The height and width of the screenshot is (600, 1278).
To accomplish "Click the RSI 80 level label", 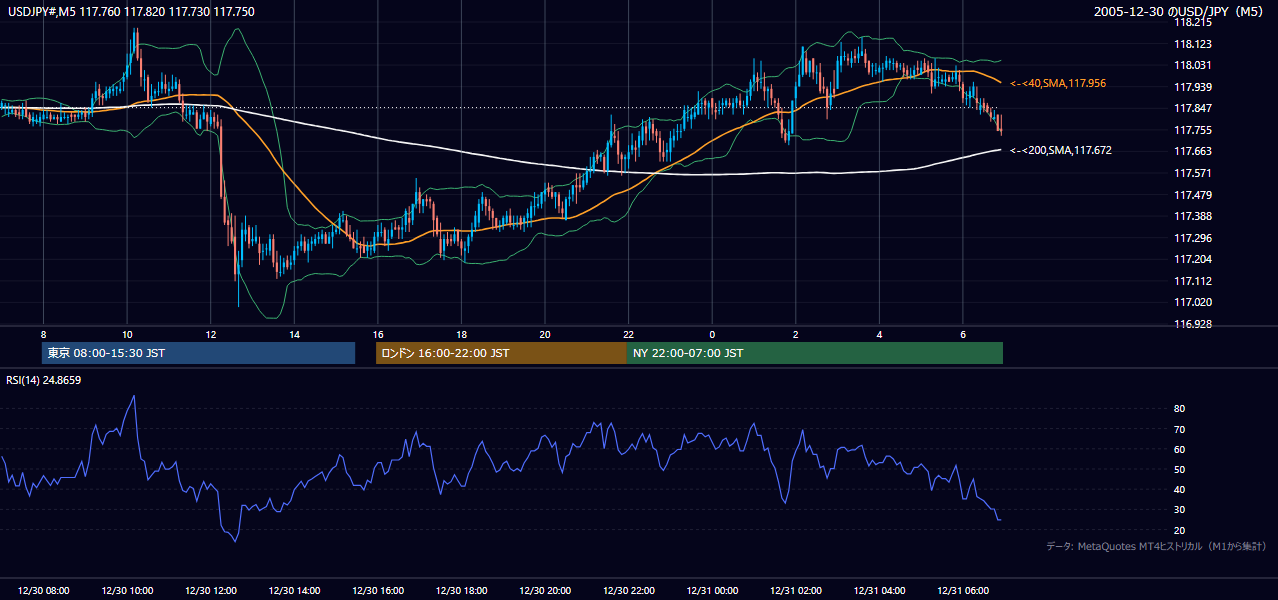I will (1179, 409).
